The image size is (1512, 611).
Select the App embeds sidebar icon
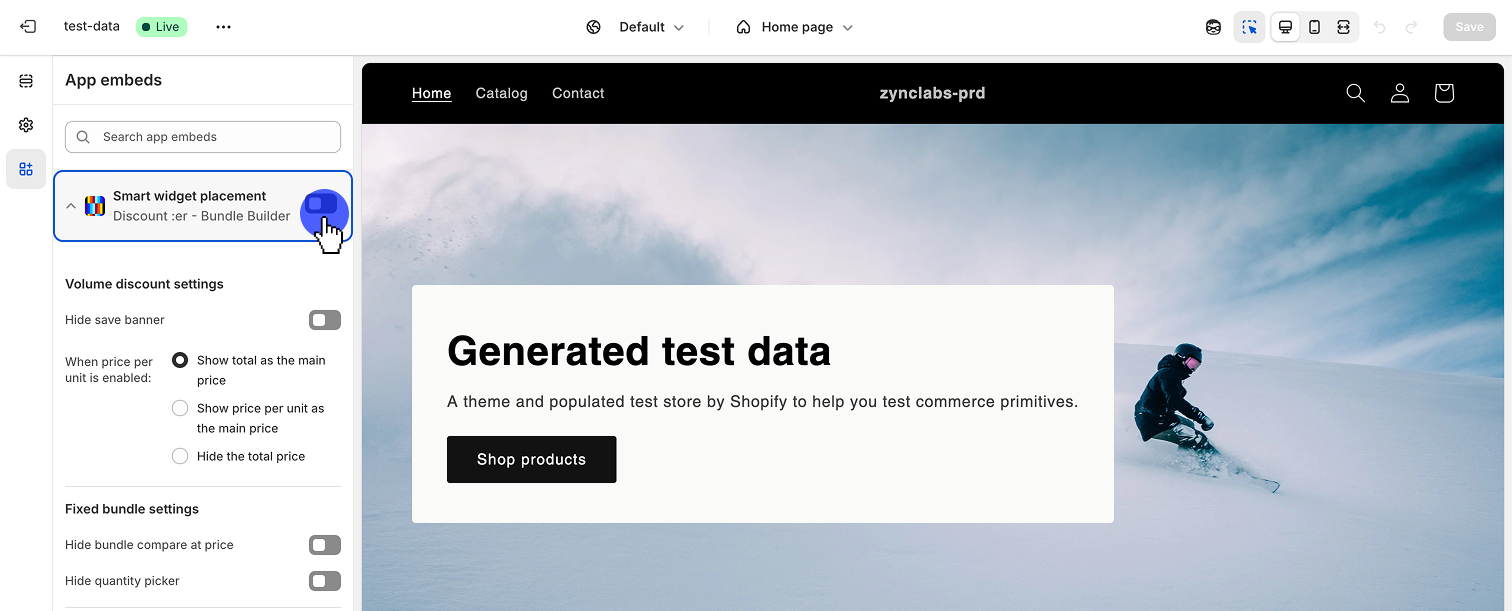pos(26,169)
